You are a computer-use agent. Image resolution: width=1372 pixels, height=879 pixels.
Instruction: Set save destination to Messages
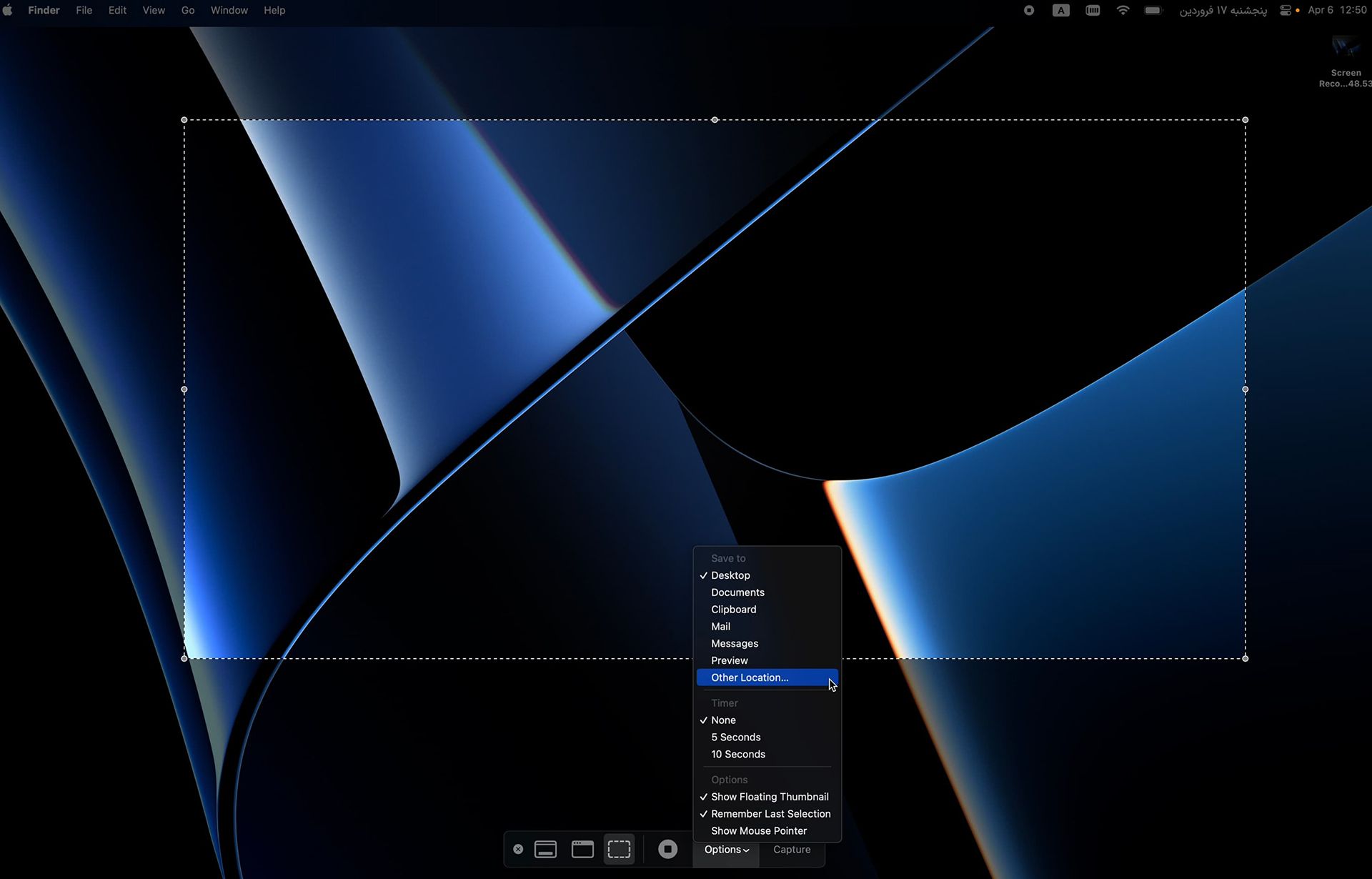coord(767,644)
